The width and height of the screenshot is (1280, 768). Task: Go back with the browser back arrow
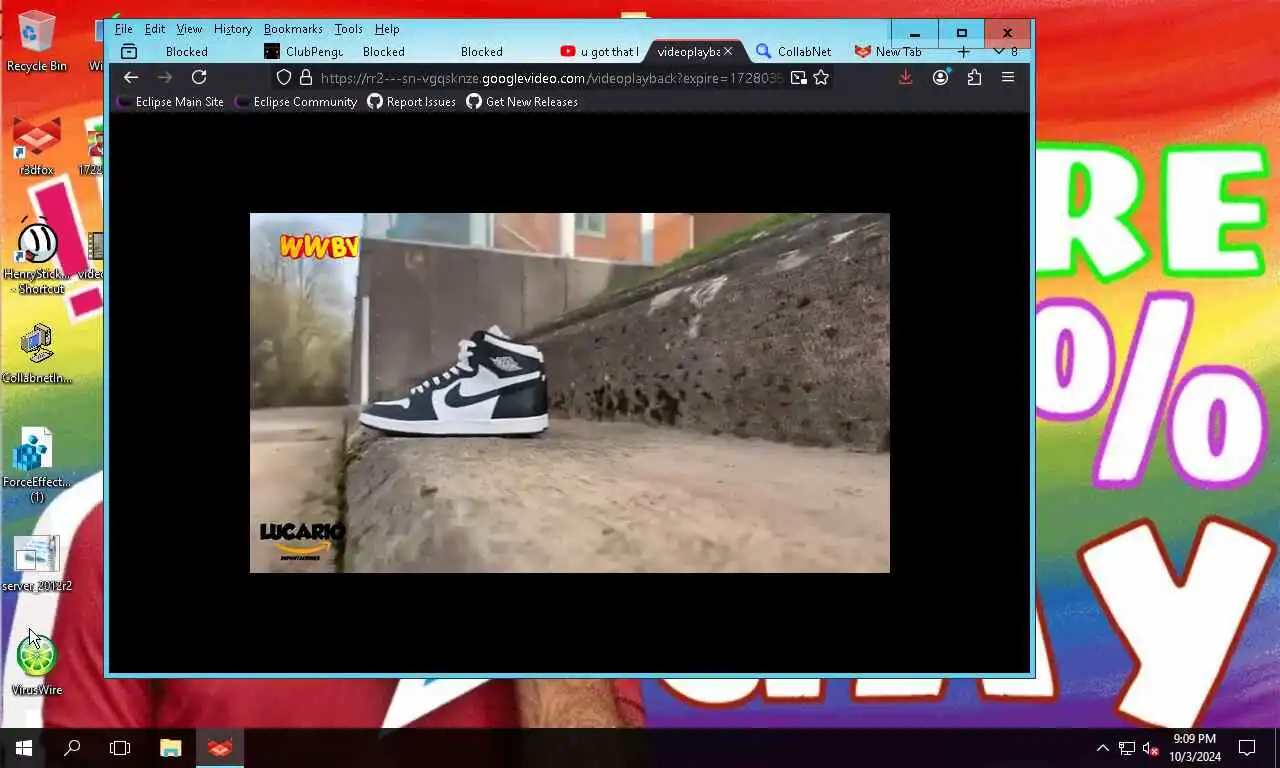pyautogui.click(x=131, y=77)
